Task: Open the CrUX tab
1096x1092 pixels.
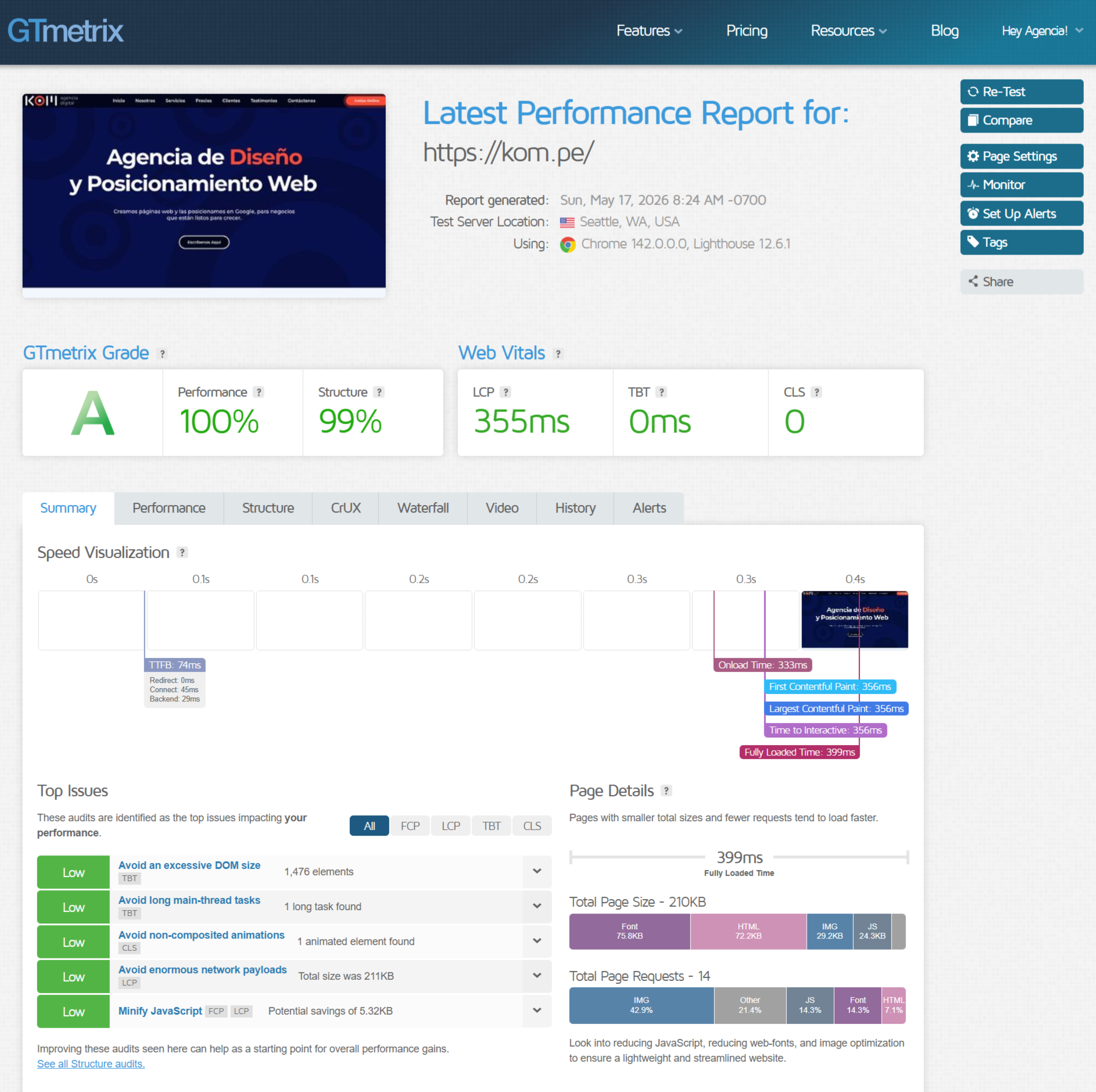Action: [346, 508]
